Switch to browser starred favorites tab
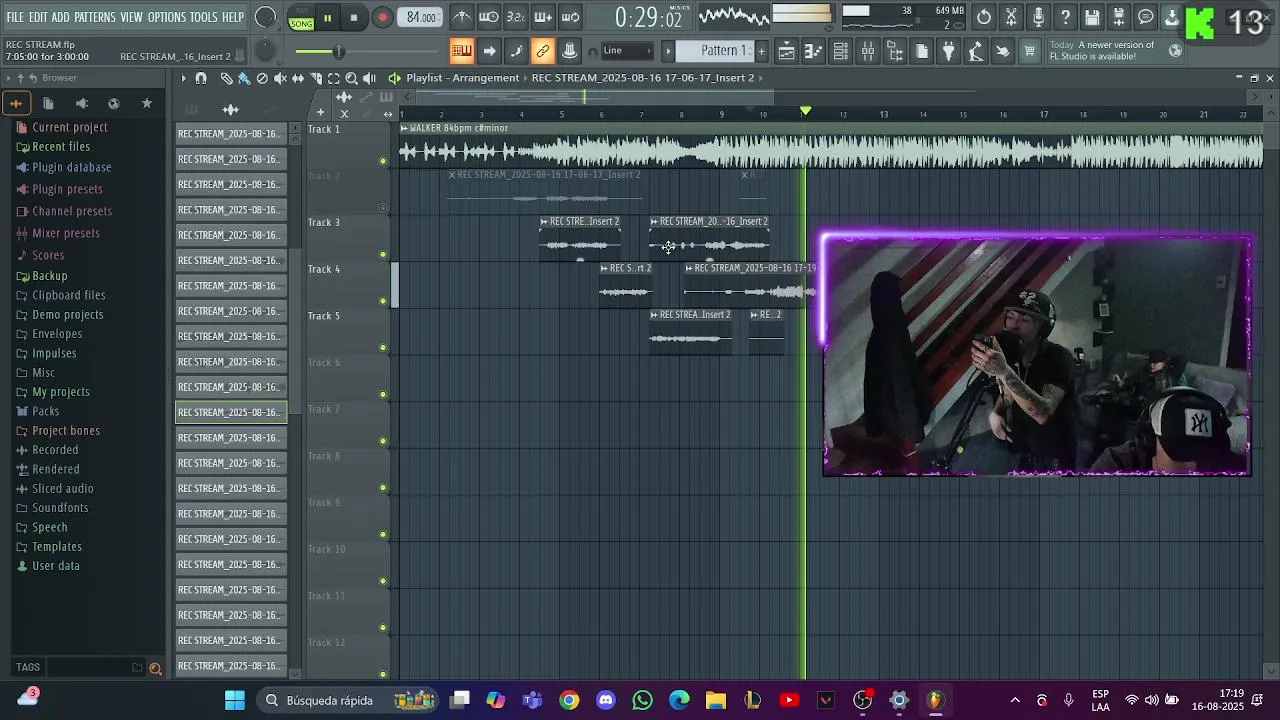The image size is (1280, 720). coord(147,103)
